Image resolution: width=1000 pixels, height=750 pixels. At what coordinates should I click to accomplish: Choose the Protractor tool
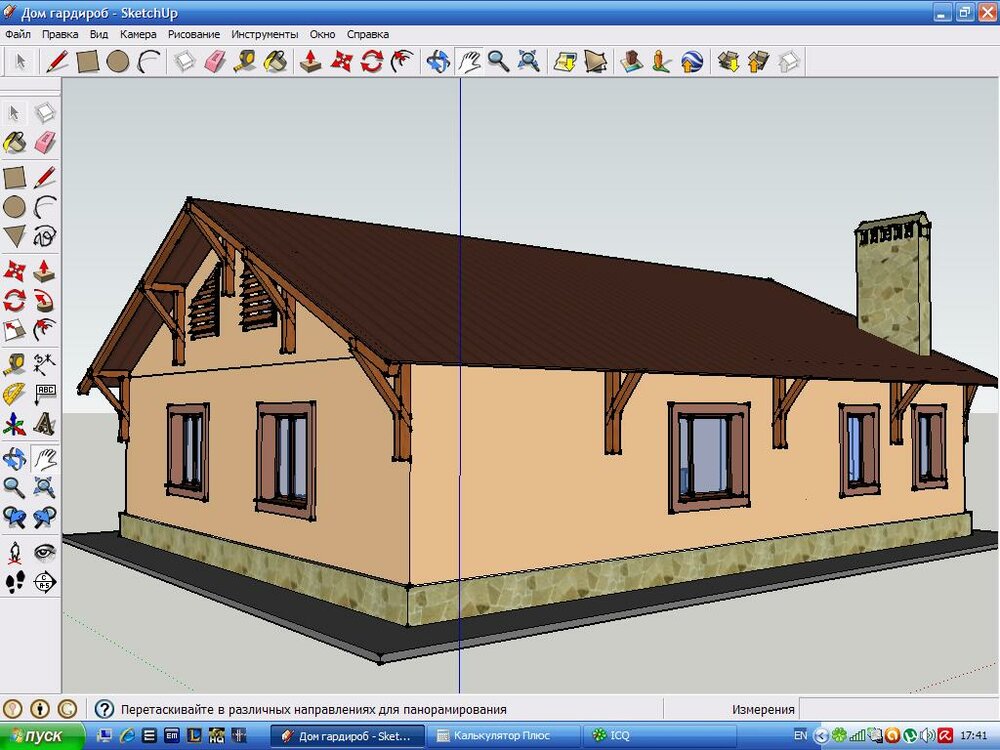[x=14, y=394]
